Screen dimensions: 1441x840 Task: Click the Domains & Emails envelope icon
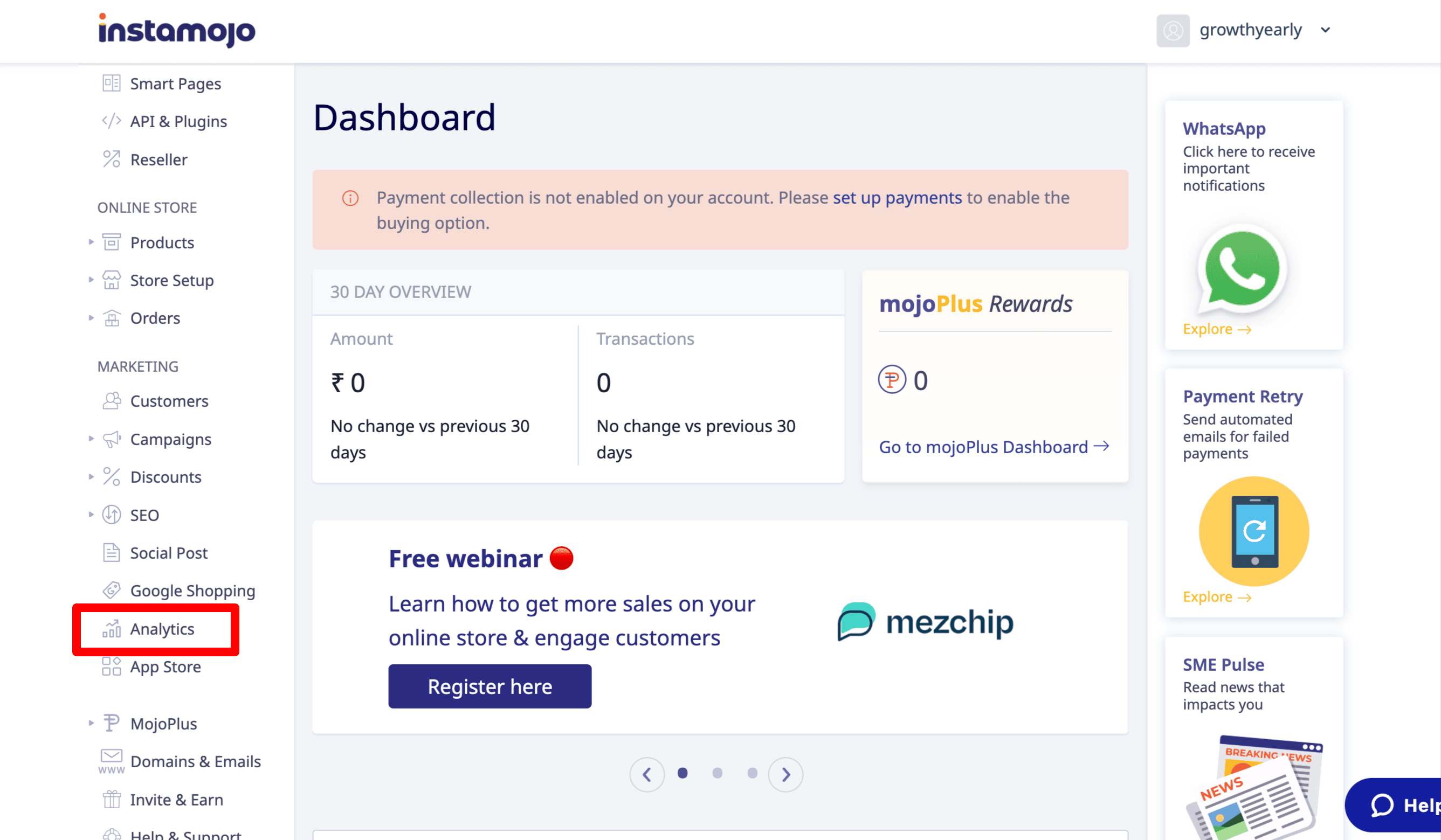coord(112,761)
